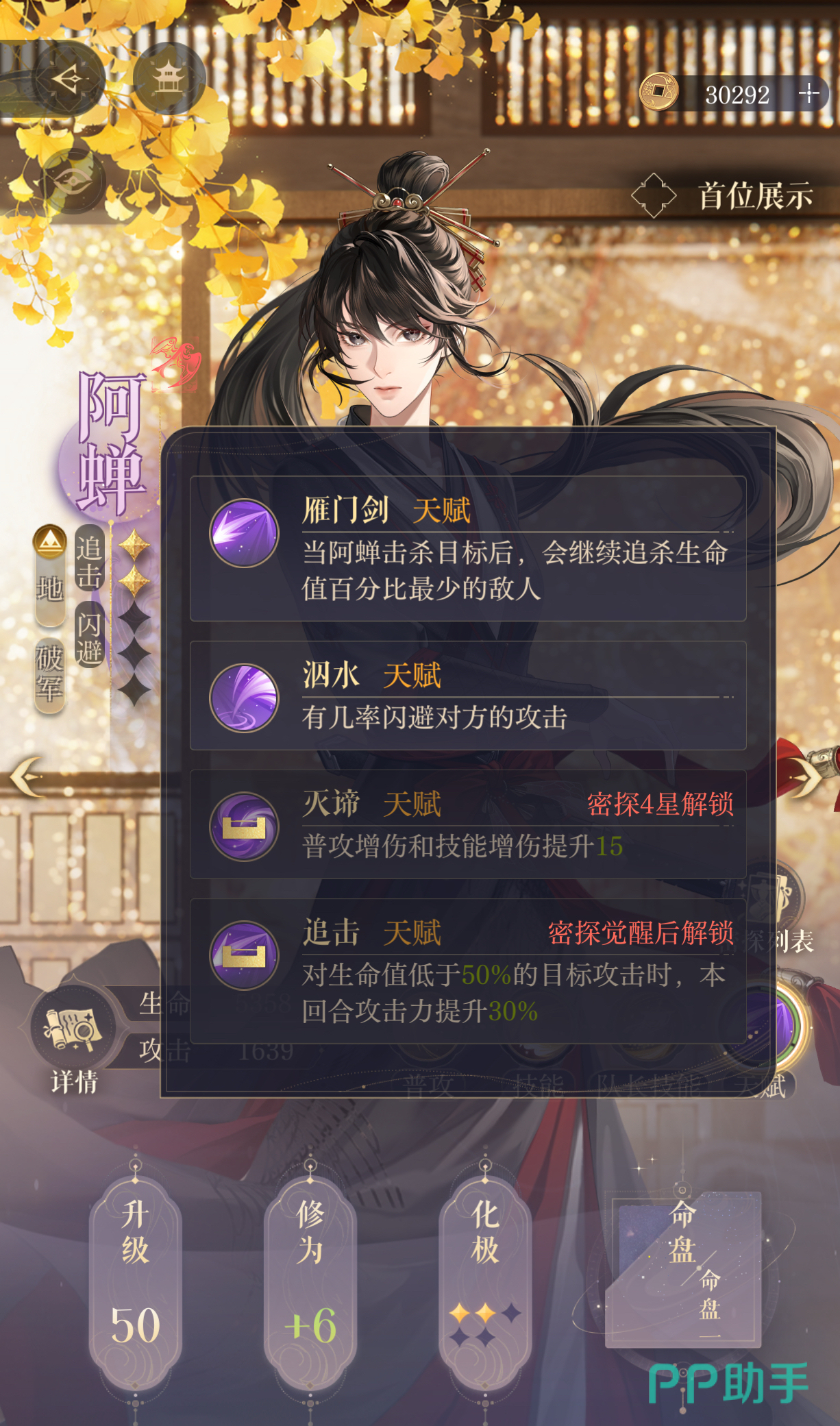Tap the locked 追击 talent icon
840x1426 pixels.
click(244, 955)
